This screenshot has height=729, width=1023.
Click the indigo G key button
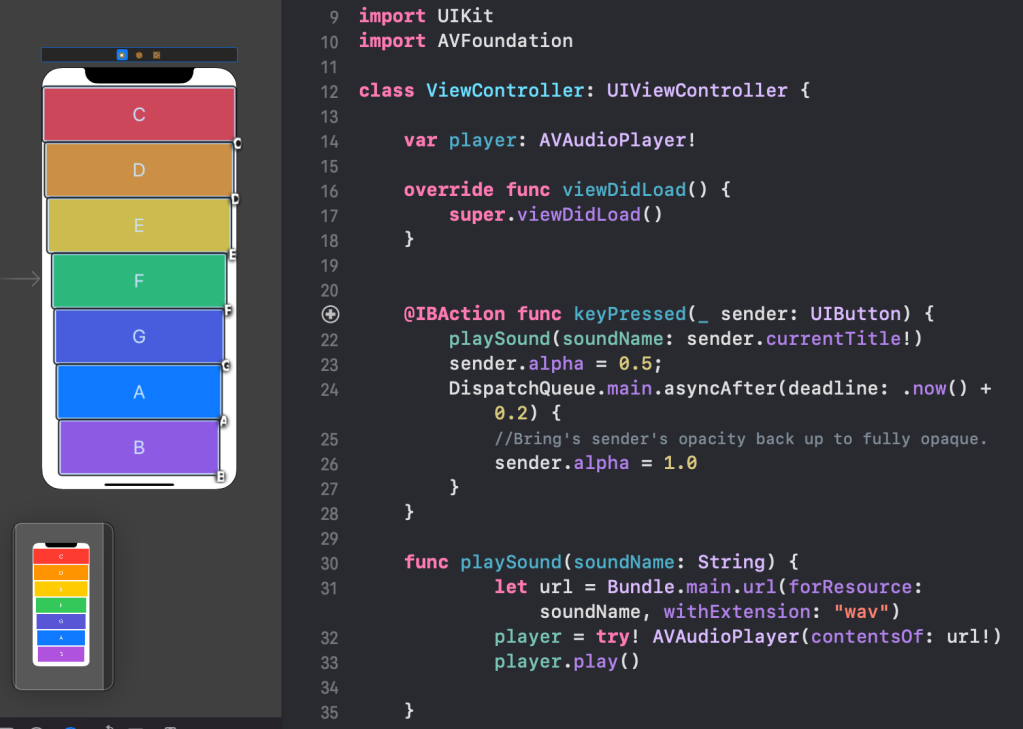point(139,337)
